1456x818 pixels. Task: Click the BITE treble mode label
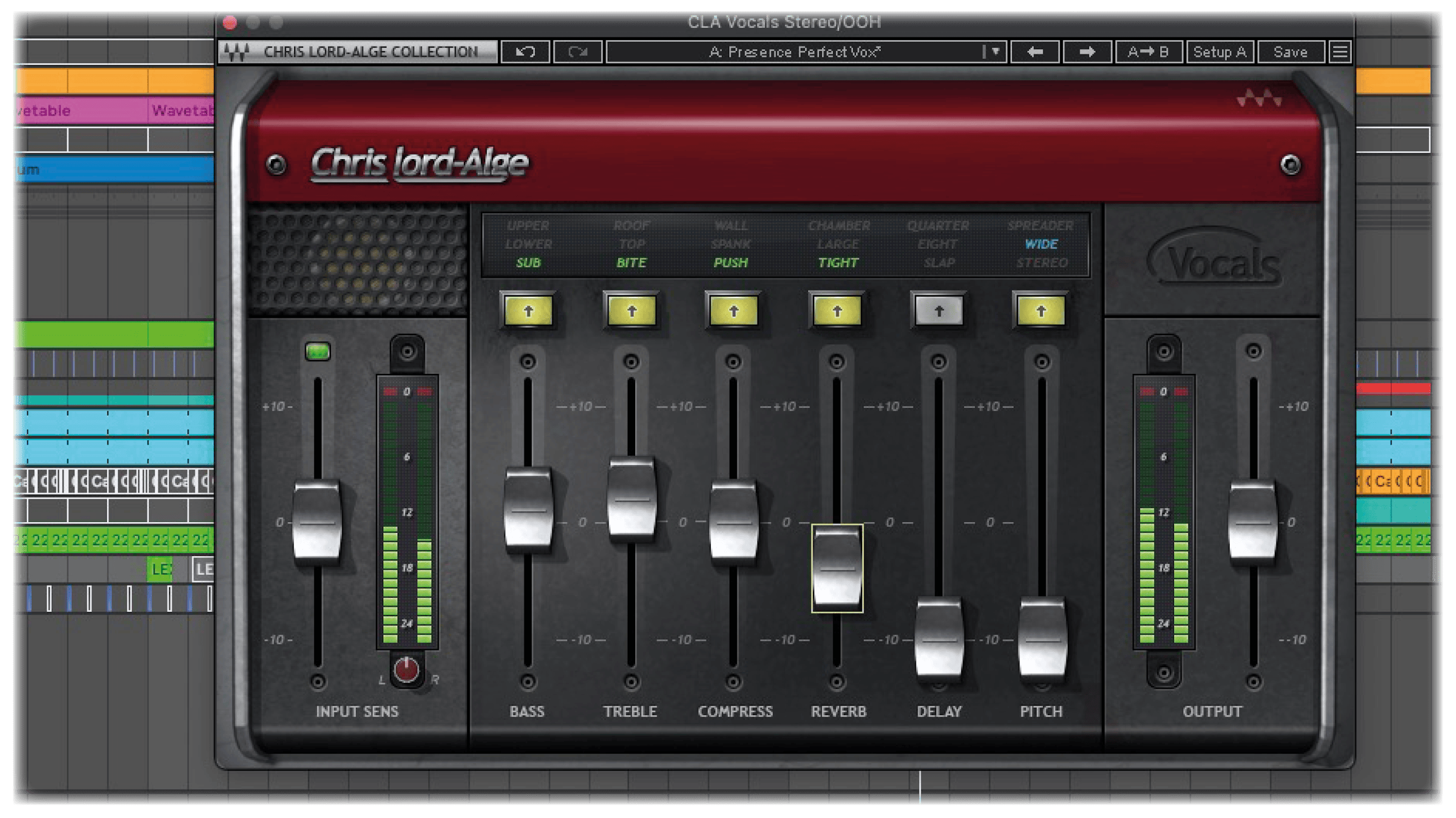coord(631,263)
